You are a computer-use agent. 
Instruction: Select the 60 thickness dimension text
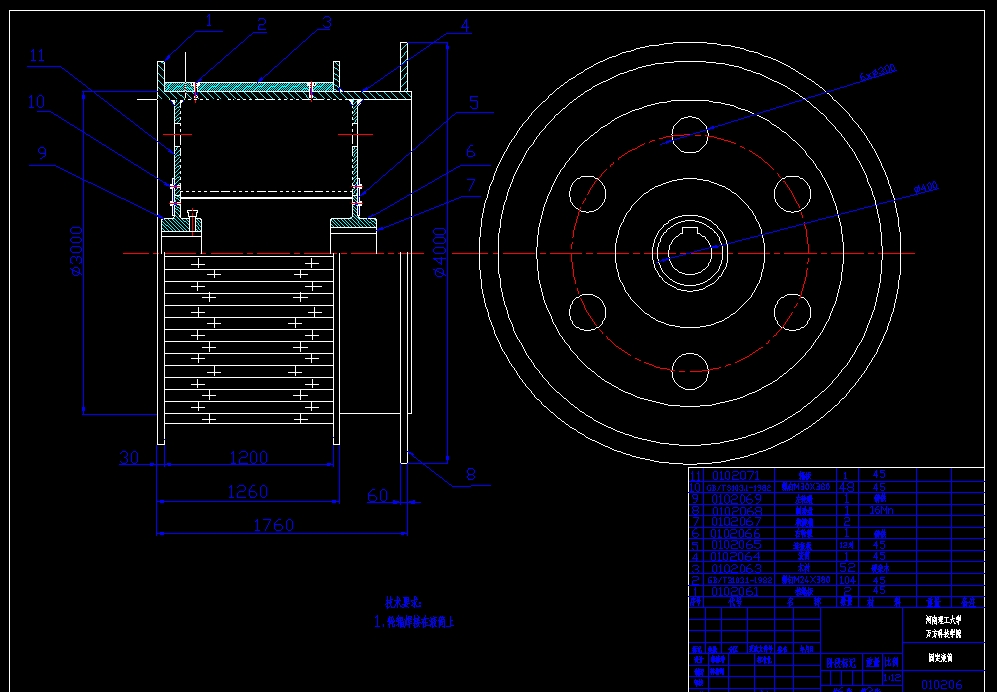pos(378,495)
